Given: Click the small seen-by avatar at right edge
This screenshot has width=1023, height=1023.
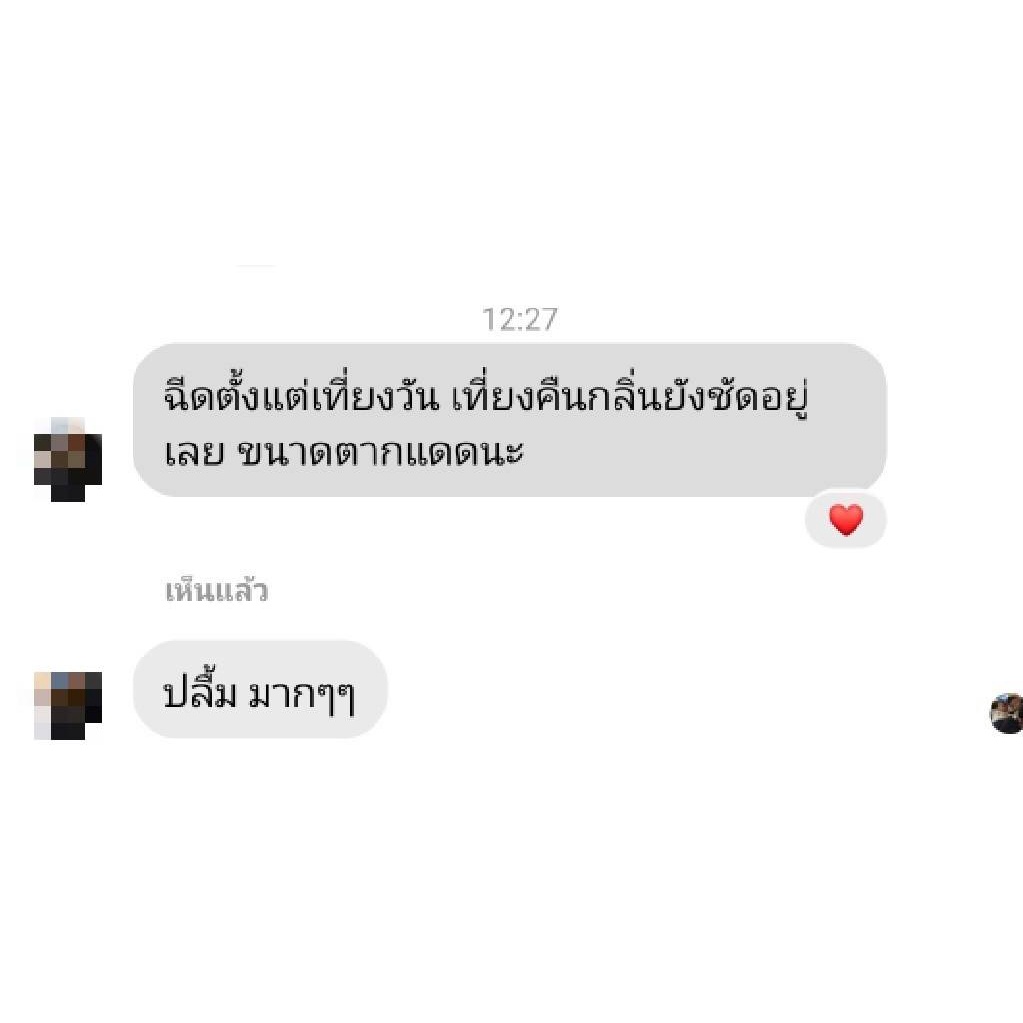Looking at the screenshot, I should point(1007,714).
